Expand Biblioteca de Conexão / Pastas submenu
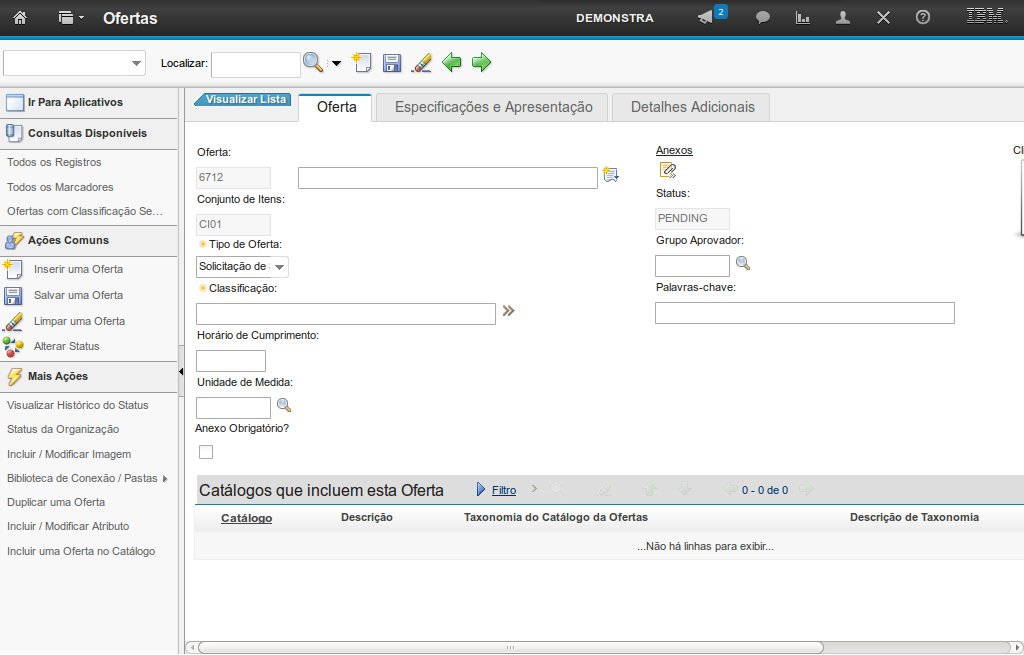 [x=165, y=478]
